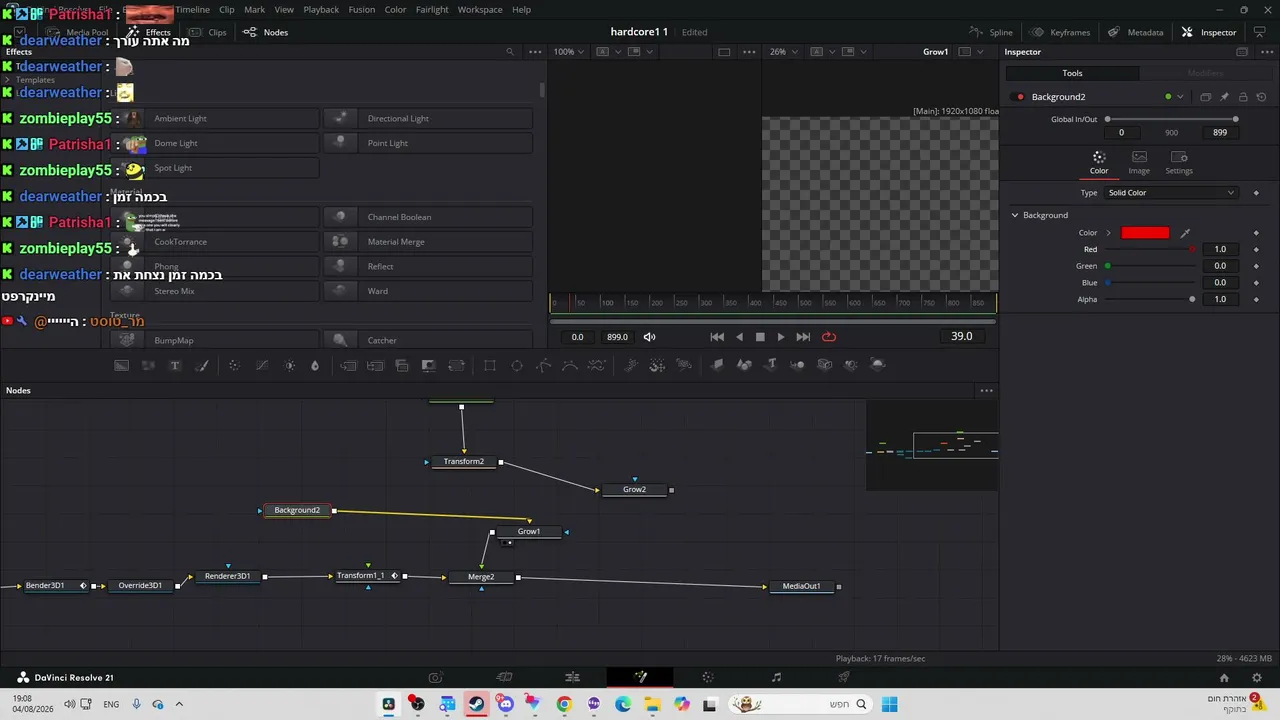Toggle the Keyframes panel
Viewport: 1280px width, 720px height.
click(1061, 32)
